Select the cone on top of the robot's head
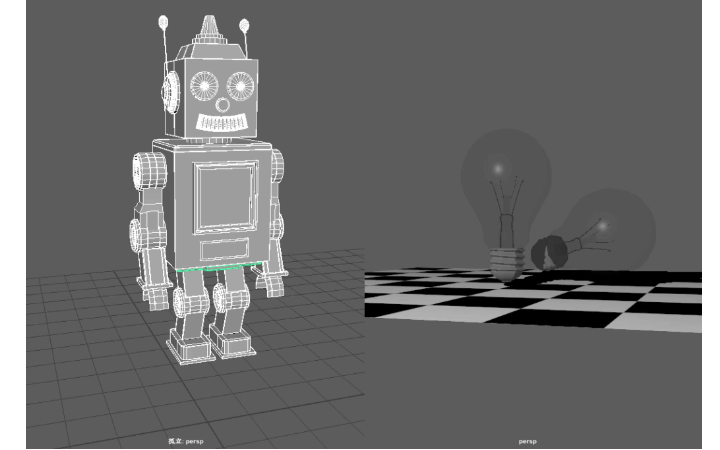Screen dimensions: 720x450 coord(208,28)
